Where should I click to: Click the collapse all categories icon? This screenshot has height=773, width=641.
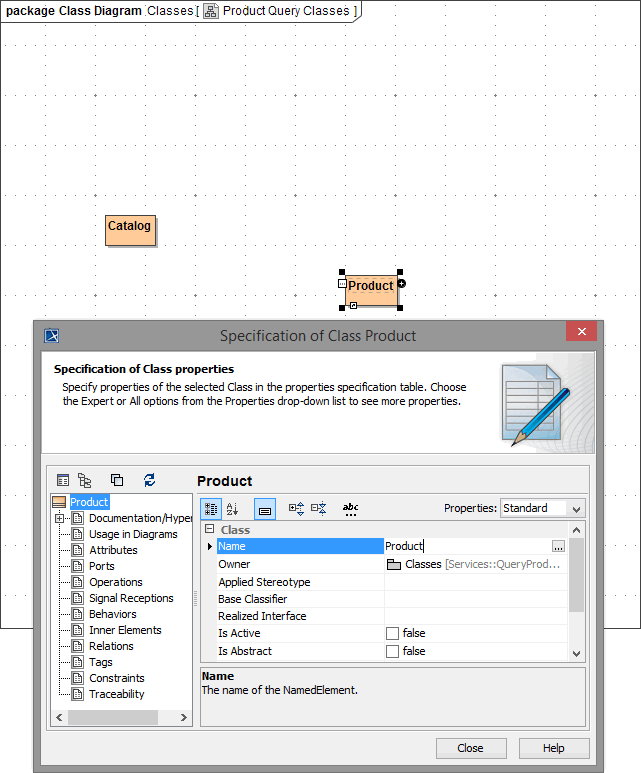click(x=319, y=509)
